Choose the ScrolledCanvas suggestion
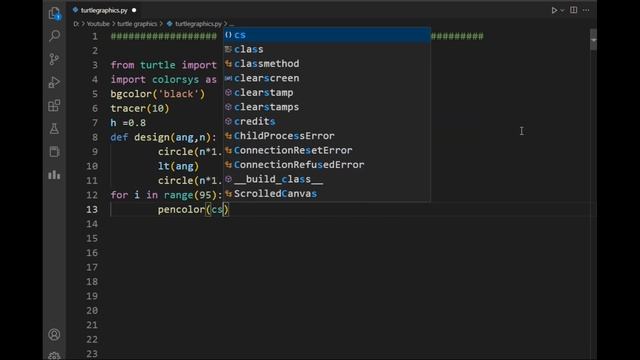640x360 pixels. 327,194
